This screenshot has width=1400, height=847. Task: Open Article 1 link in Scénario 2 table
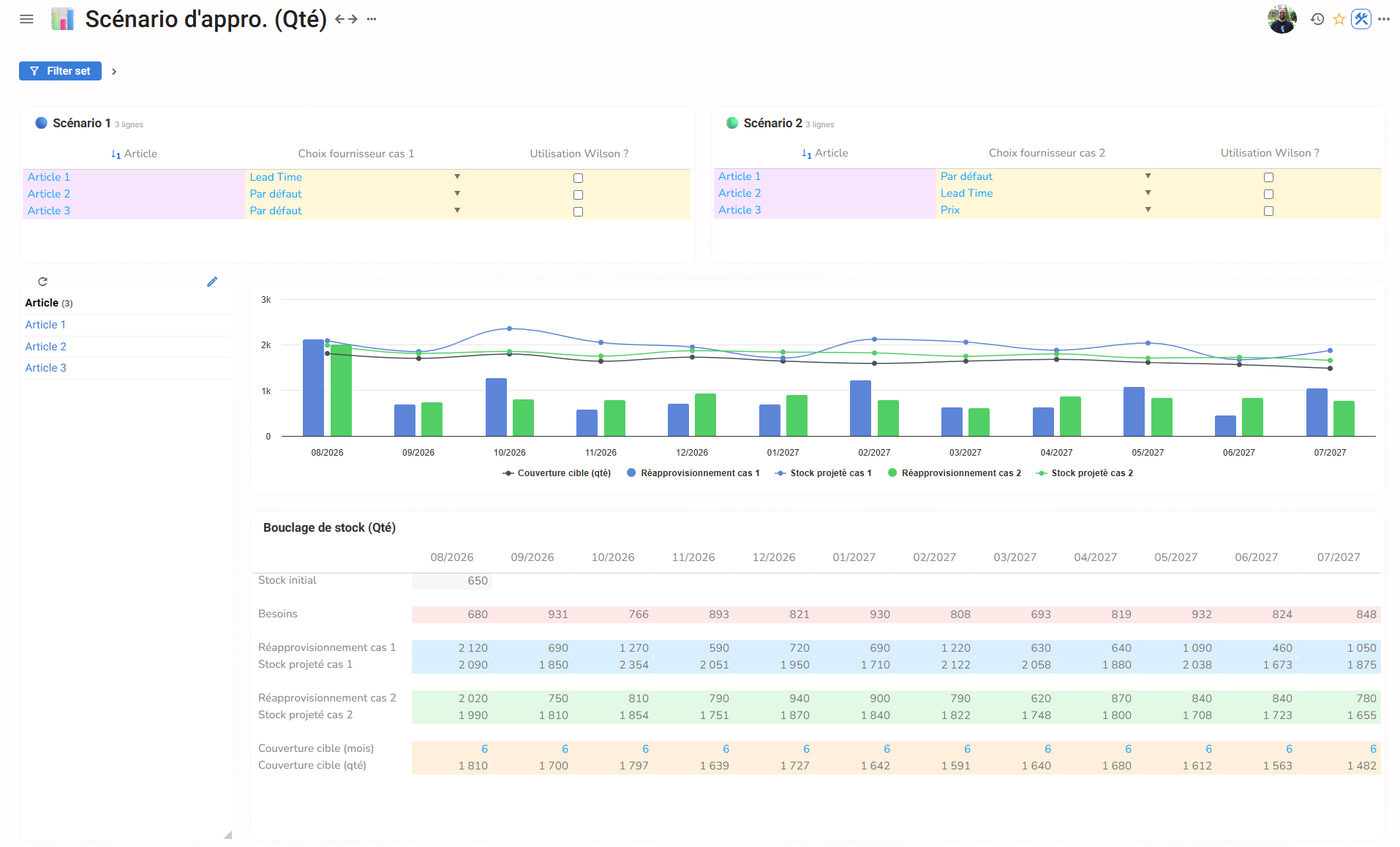tap(739, 176)
